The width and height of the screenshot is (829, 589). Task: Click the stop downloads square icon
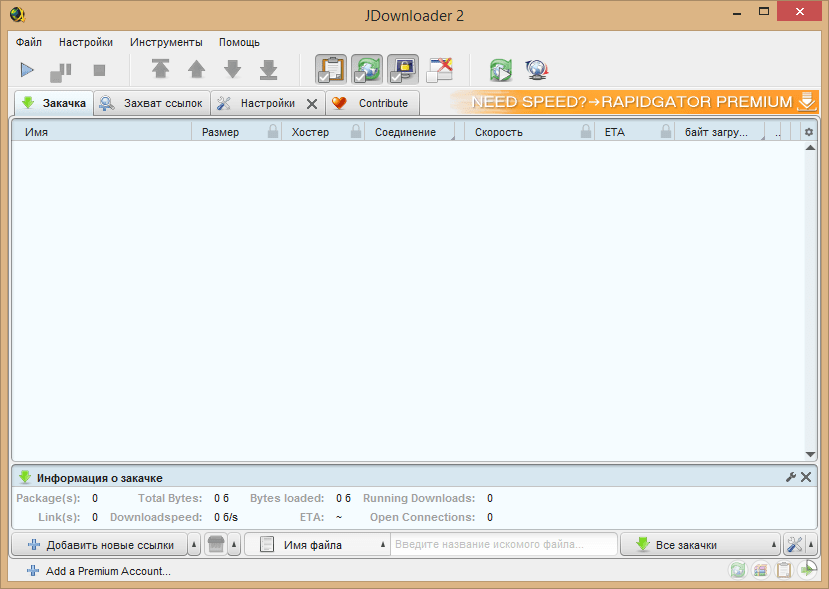pos(99,70)
